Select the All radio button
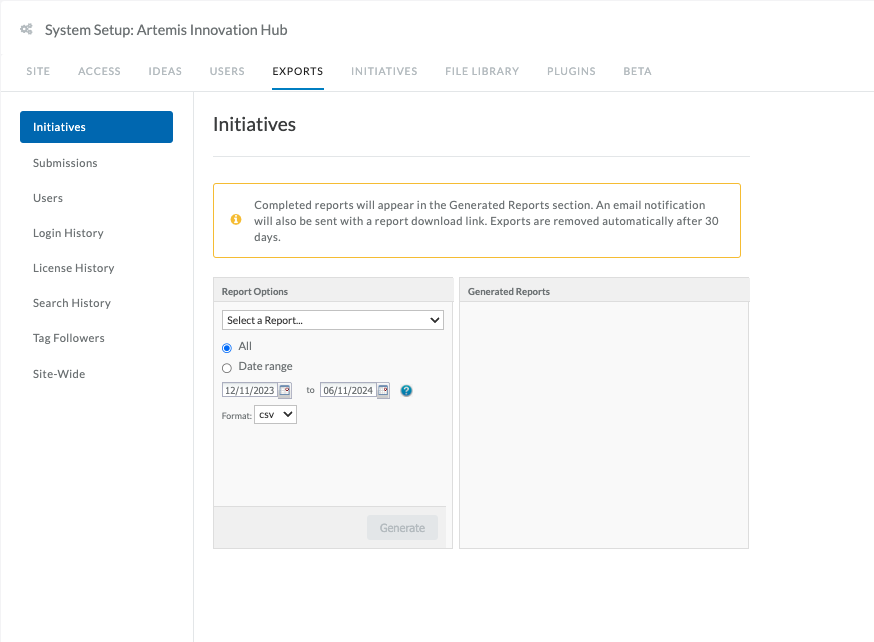Screen dimensions: 874x642 [x=227, y=348]
